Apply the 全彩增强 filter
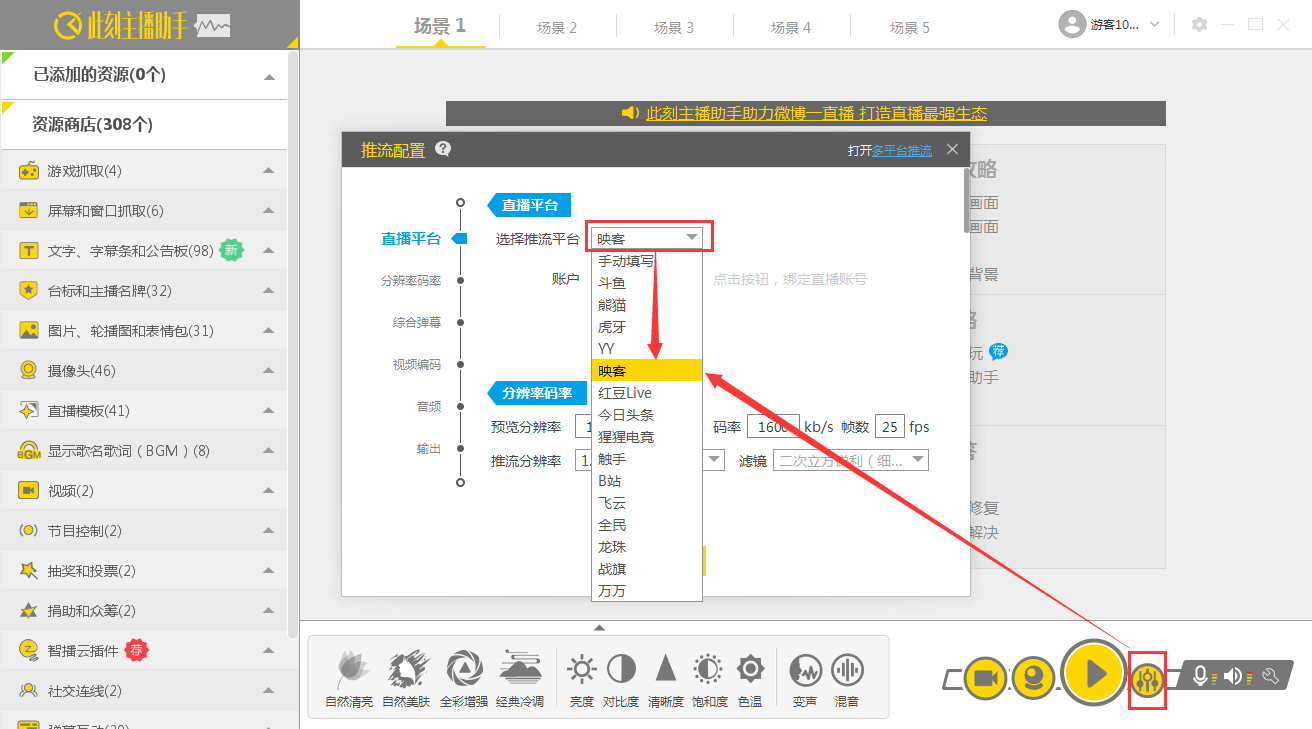This screenshot has height=729, width=1312. point(463,678)
